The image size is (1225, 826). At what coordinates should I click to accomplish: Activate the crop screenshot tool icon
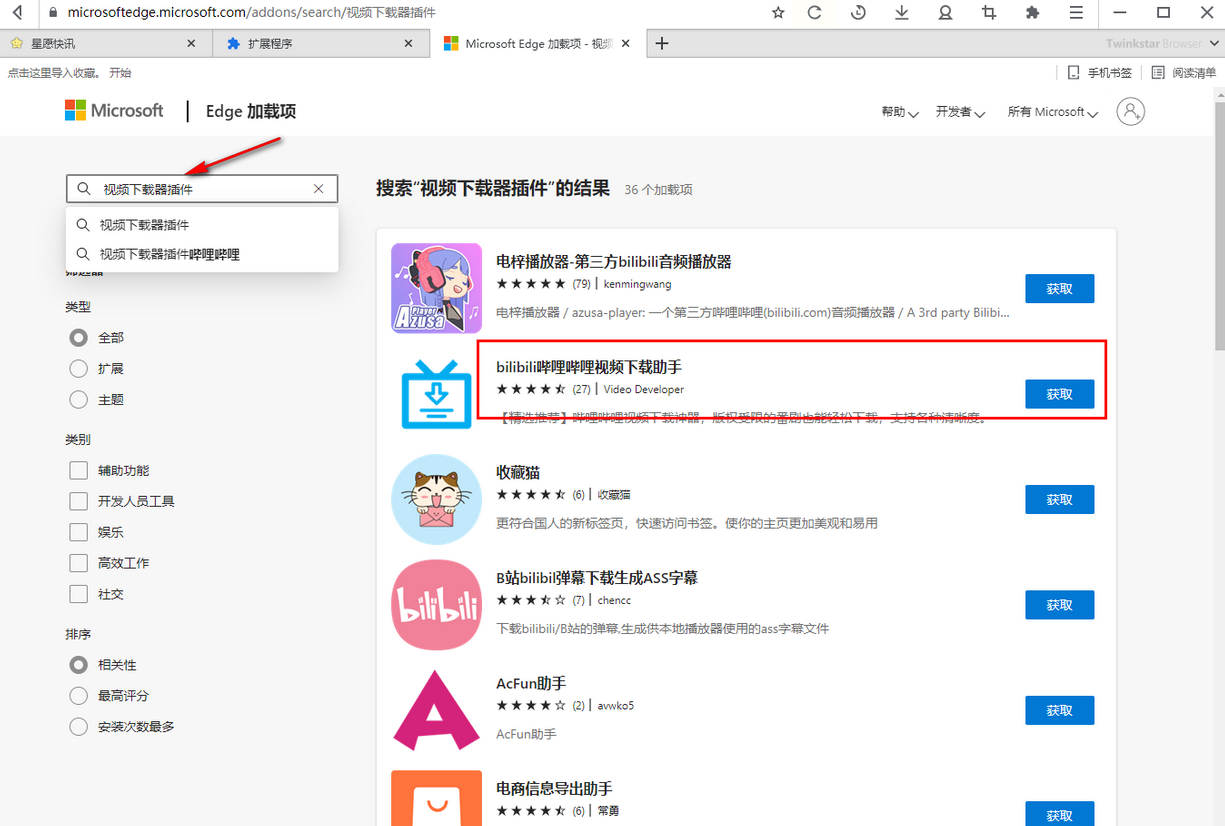click(x=989, y=13)
